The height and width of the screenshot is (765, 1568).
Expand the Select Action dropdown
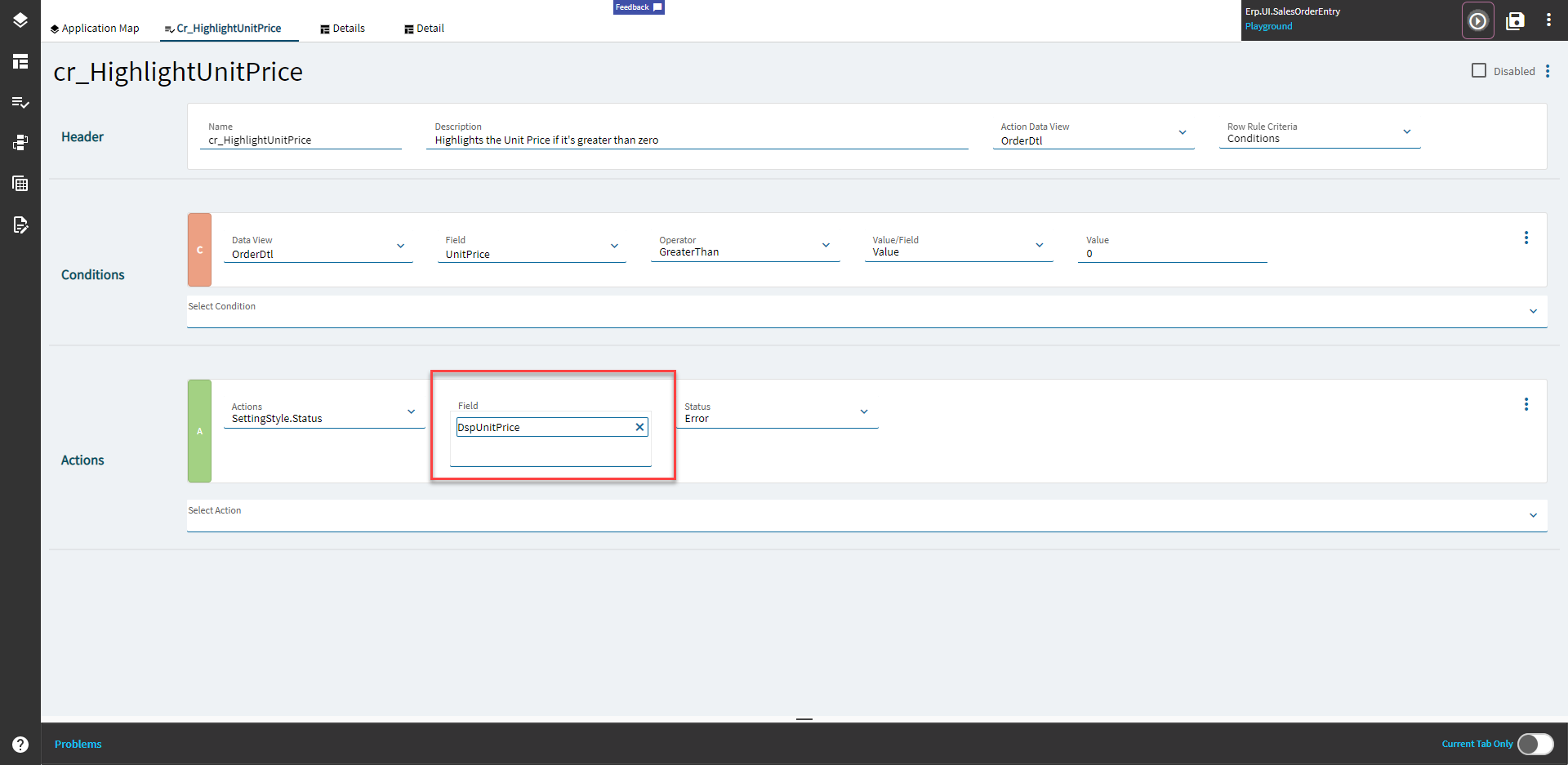(1533, 515)
